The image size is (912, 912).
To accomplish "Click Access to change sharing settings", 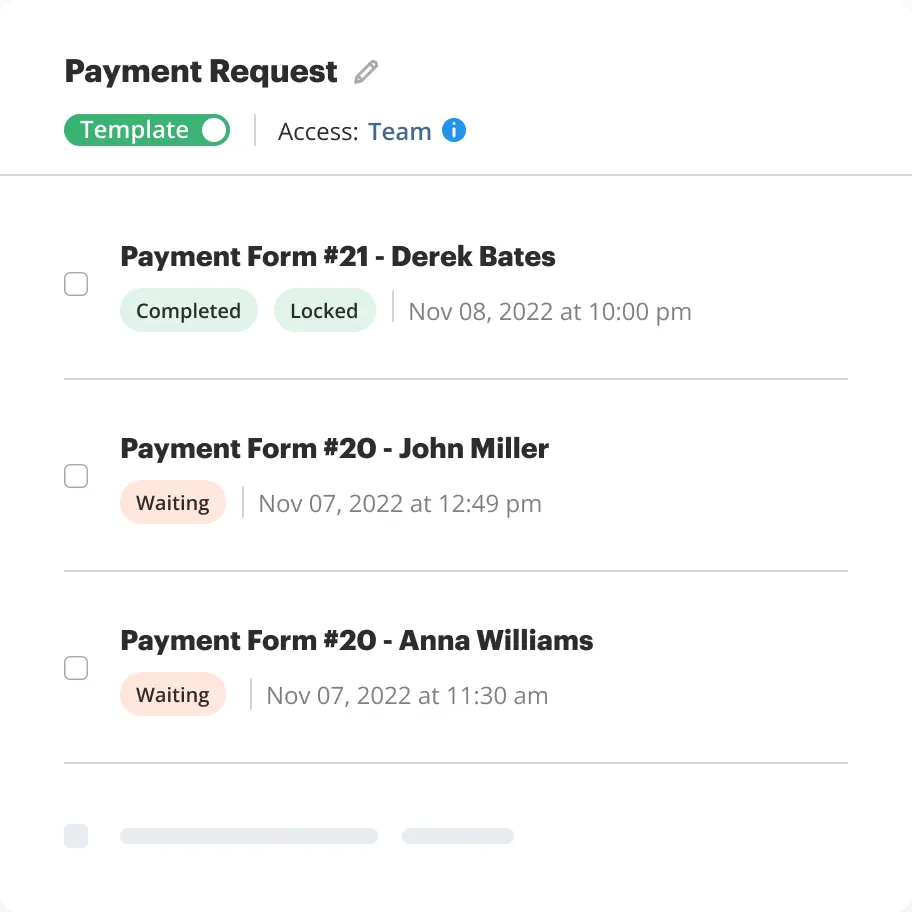I will point(317,131).
